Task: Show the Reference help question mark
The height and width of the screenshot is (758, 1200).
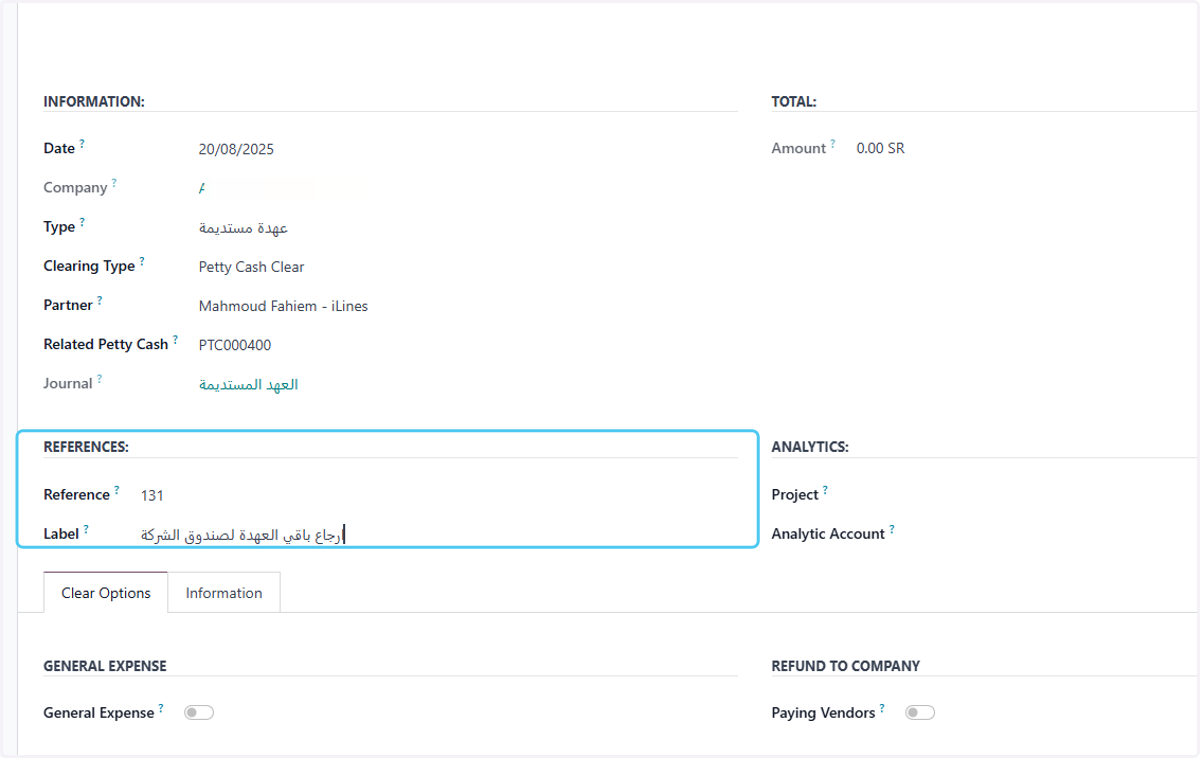Action: (117, 490)
